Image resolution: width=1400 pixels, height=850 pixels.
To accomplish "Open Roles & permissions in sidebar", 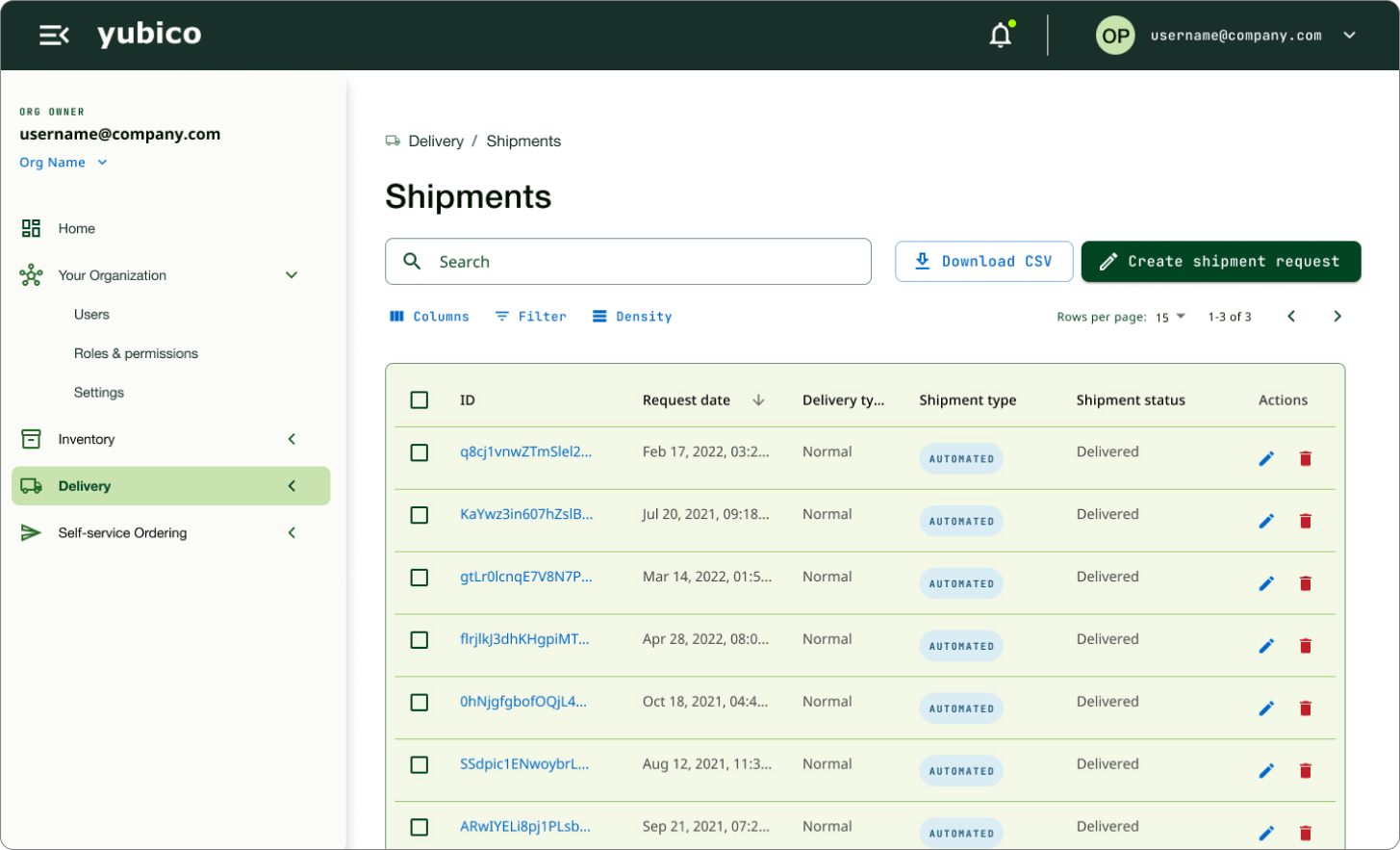I will pos(136,353).
